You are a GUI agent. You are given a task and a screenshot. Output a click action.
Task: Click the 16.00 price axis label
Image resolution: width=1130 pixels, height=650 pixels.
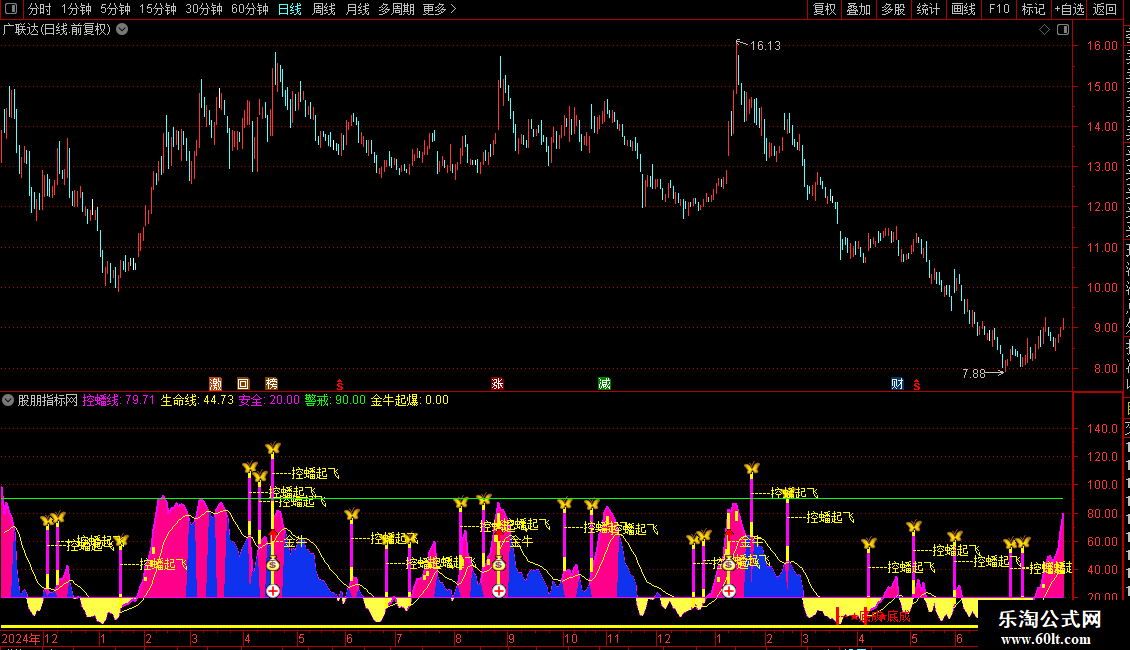[1102, 45]
